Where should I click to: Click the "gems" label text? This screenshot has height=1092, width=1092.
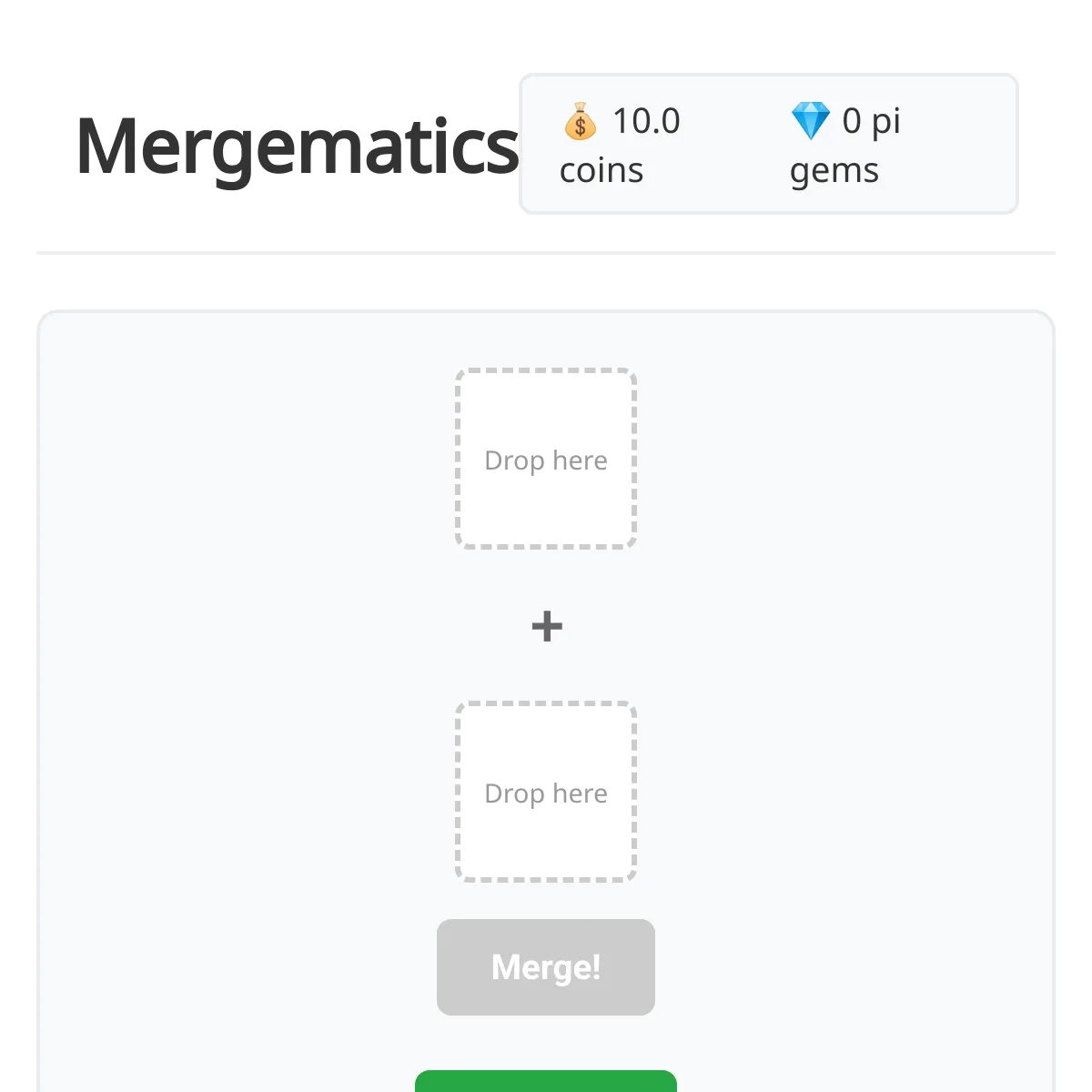(x=834, y=171)
